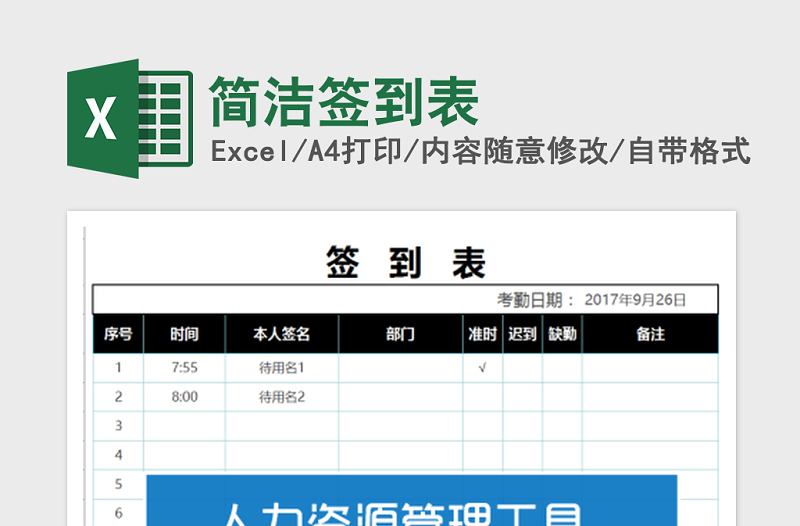Click the subtitle Excel/A4打印/内容随意修改/自带格式

(481, 152)
